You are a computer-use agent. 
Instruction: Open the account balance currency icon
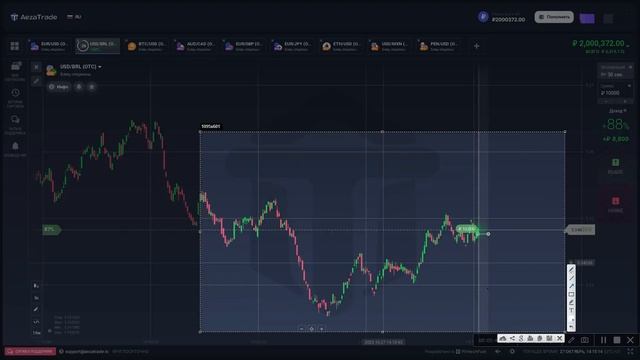pyautogui.click(x=483, y=17)
